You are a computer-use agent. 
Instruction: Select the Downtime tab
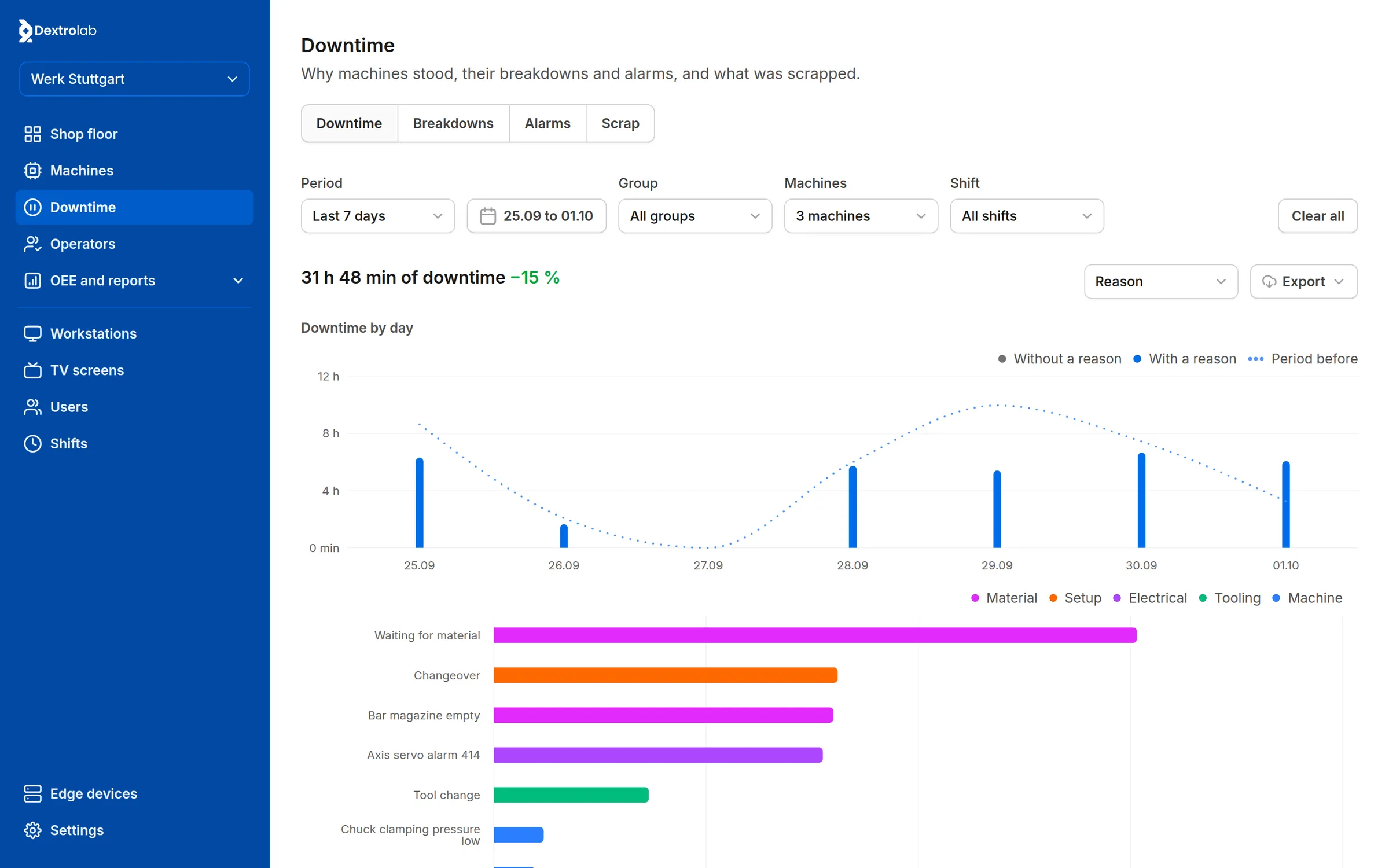pos(349,123)
